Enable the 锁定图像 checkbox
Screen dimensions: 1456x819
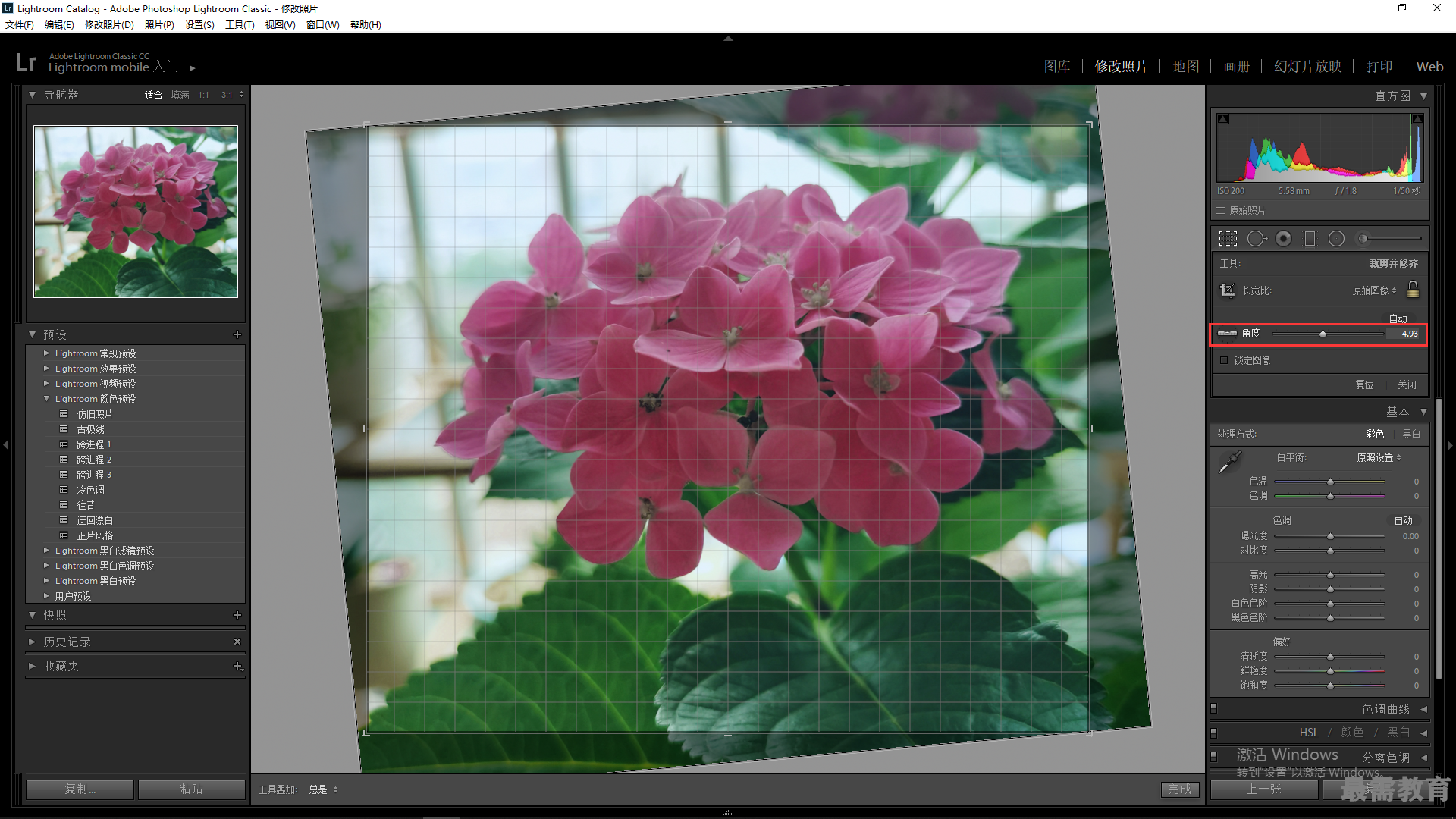pyautogui.click(x=1224, y=360)
